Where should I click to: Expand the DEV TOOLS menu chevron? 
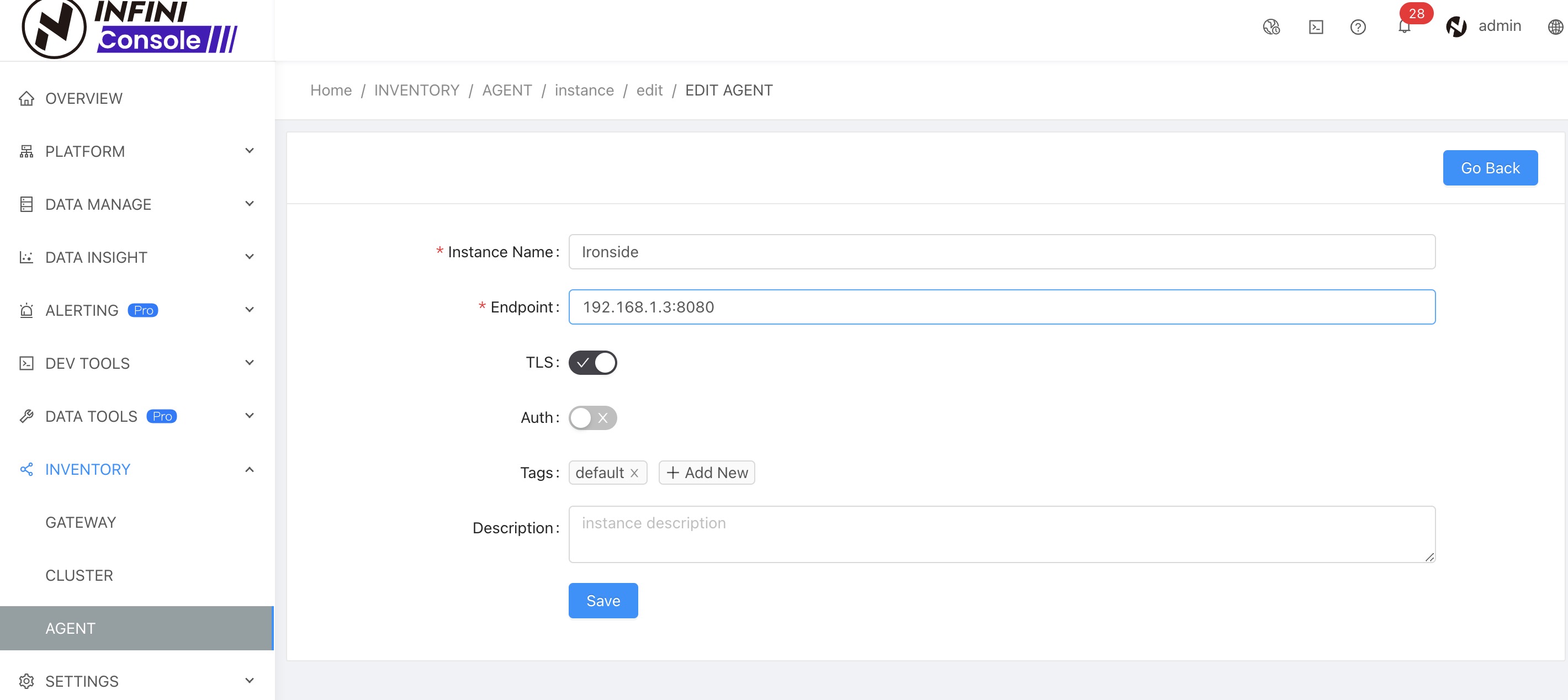(x=249, y=362)
